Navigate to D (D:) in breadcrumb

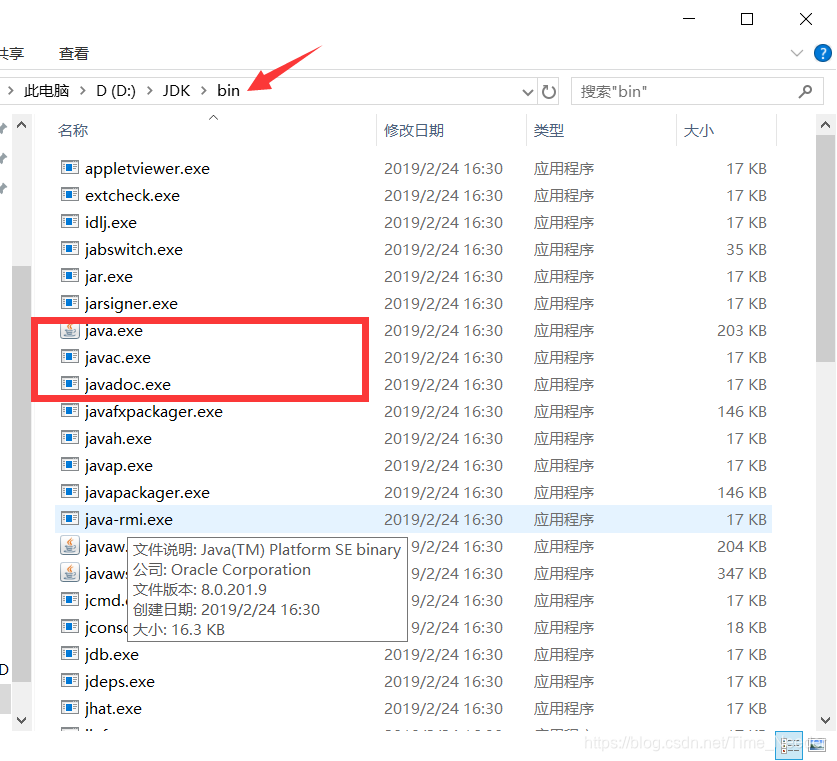click(116, 91)
